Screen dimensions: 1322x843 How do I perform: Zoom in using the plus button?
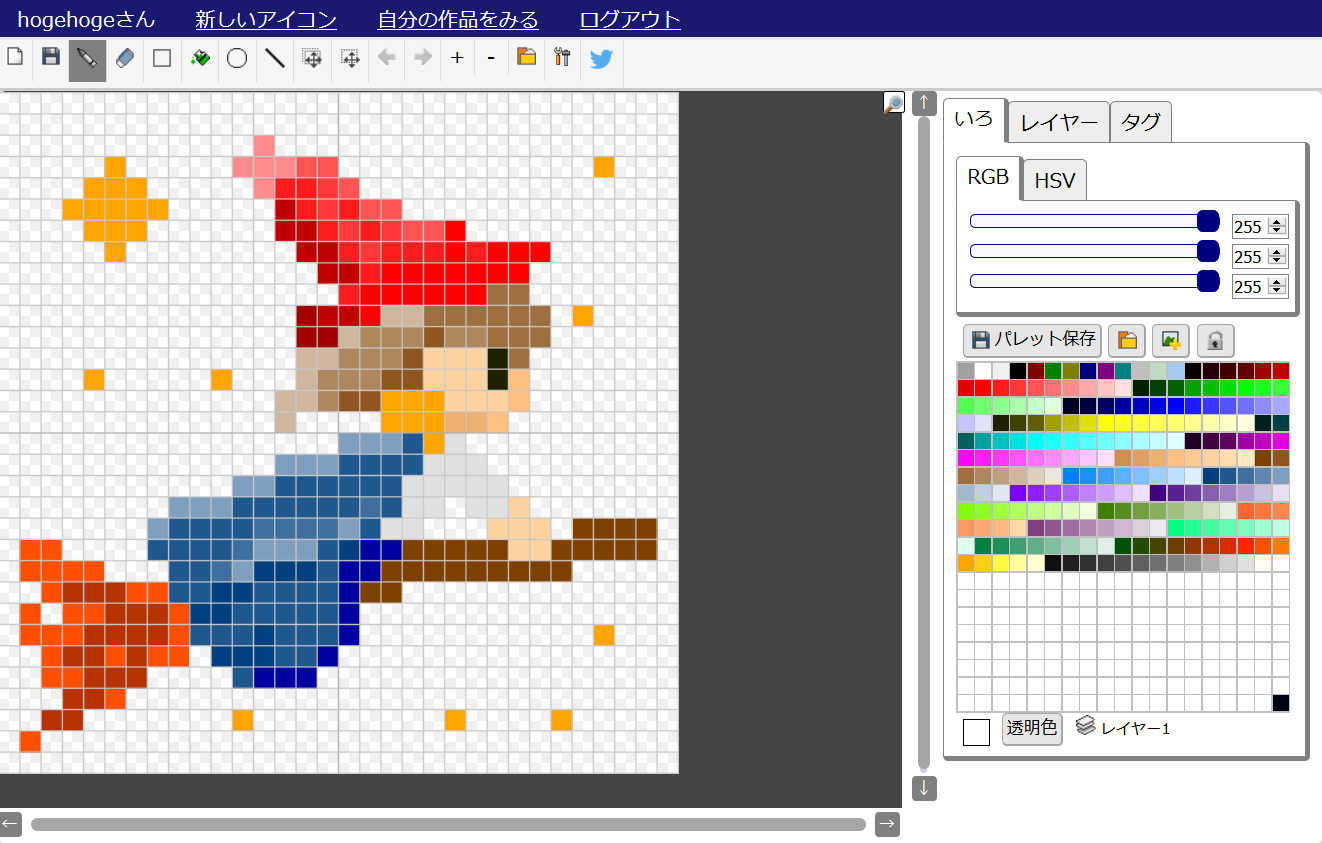456,58
